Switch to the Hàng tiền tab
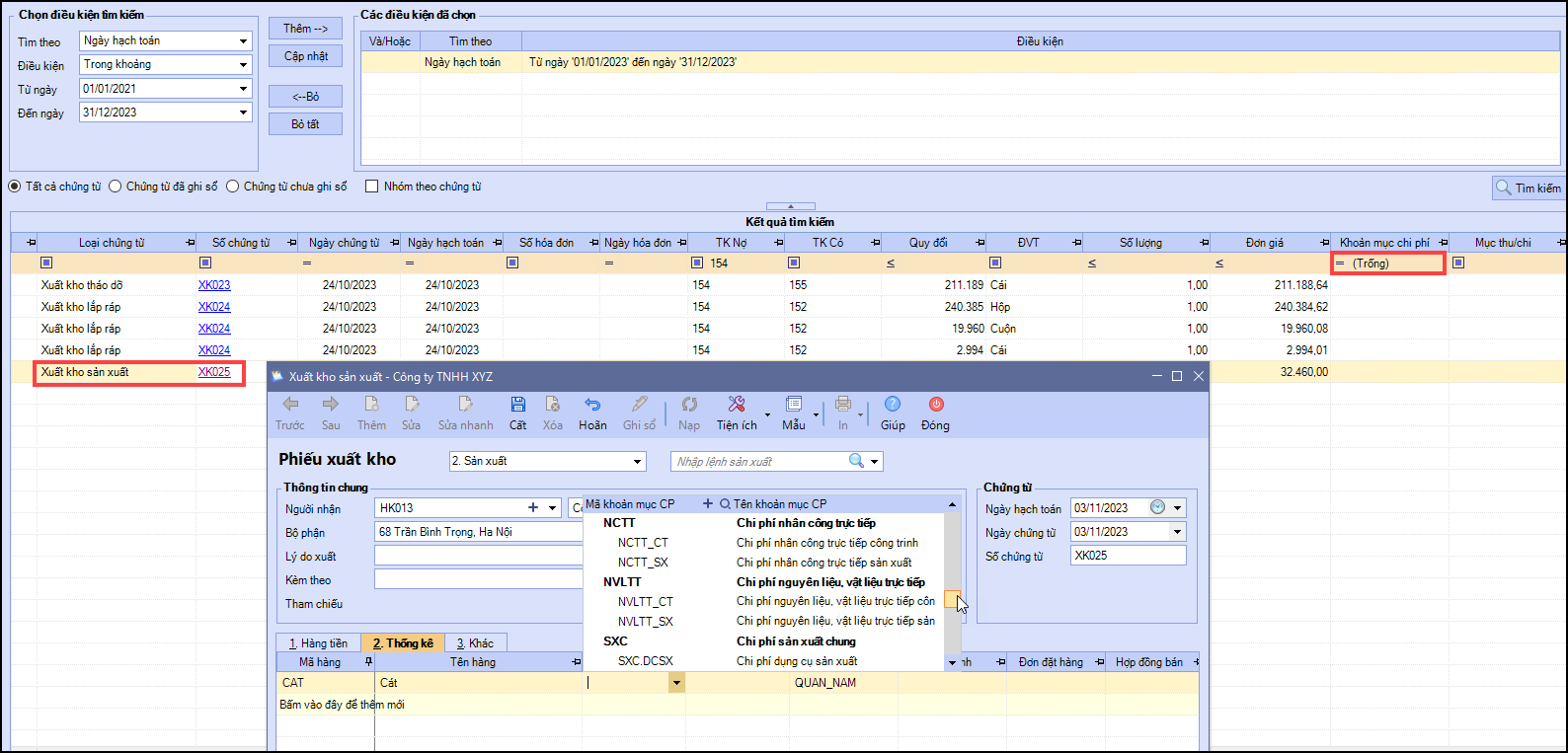 tap(318, 642)
